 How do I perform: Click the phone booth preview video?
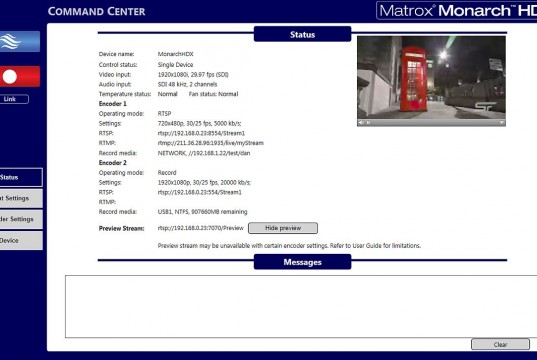pos(431,78)
